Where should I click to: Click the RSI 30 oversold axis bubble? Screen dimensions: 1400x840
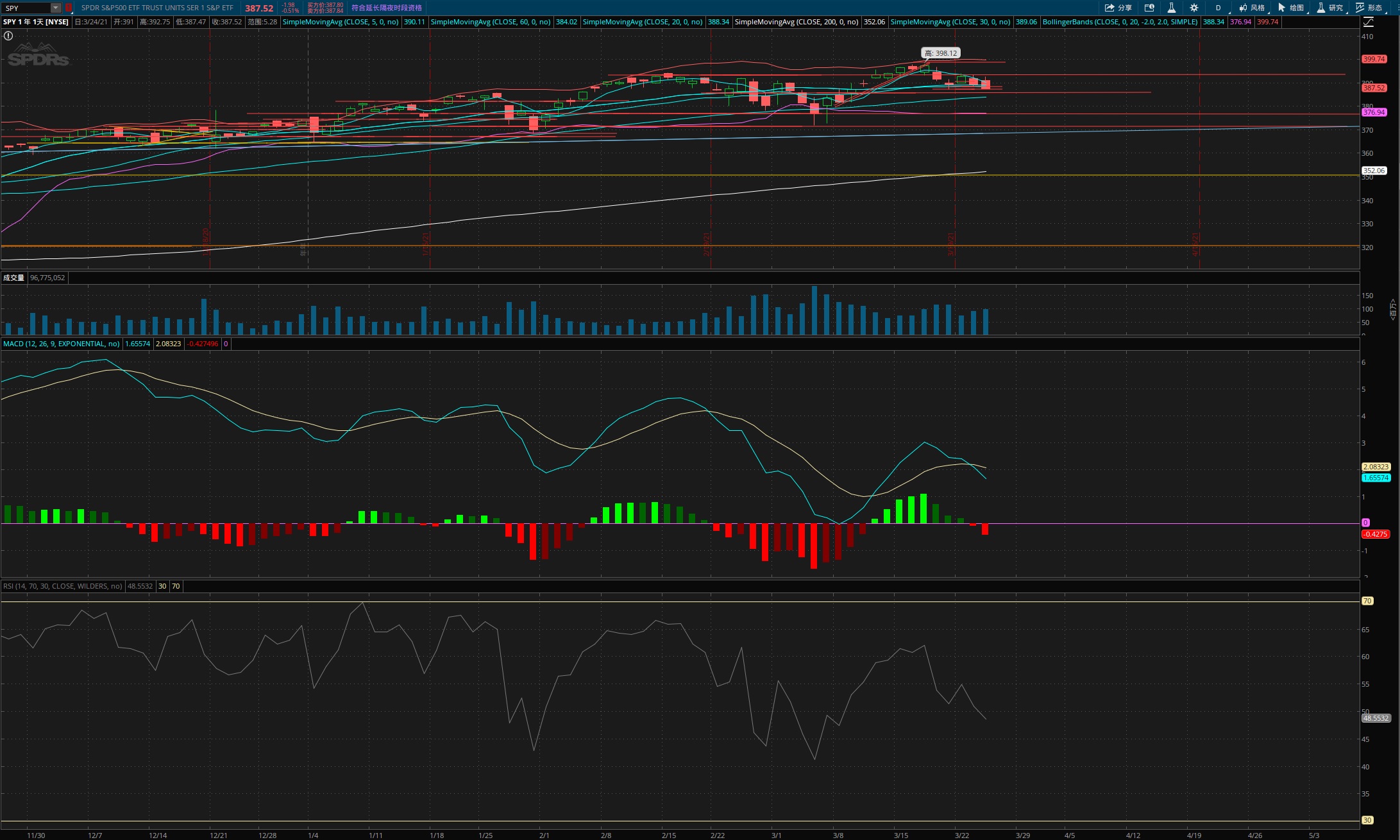1367,820
